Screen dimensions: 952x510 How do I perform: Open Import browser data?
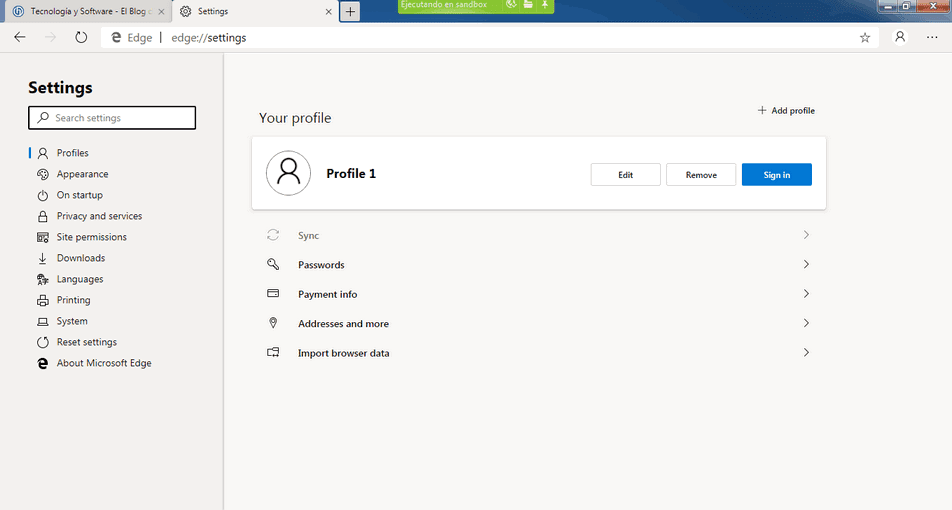click(x=539, y=353)
